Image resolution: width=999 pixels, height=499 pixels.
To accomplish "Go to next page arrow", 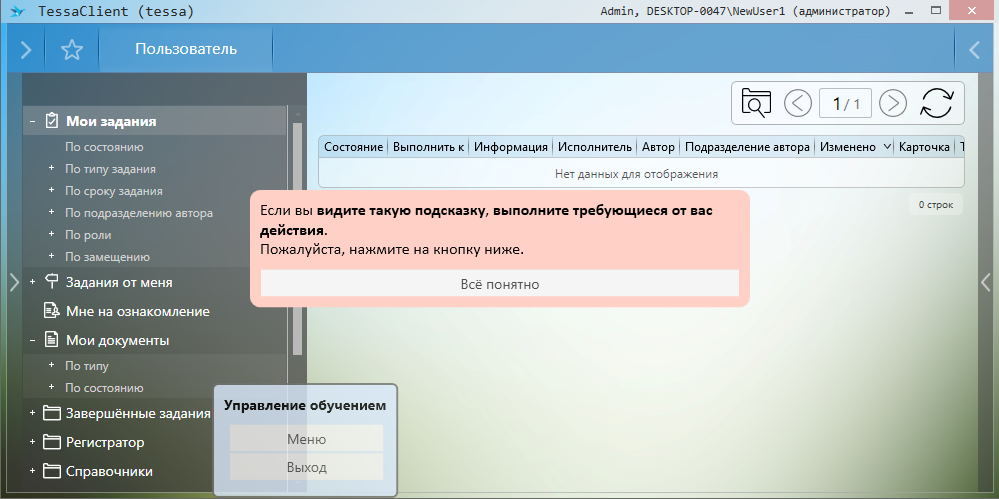I will tap(892, 102).
